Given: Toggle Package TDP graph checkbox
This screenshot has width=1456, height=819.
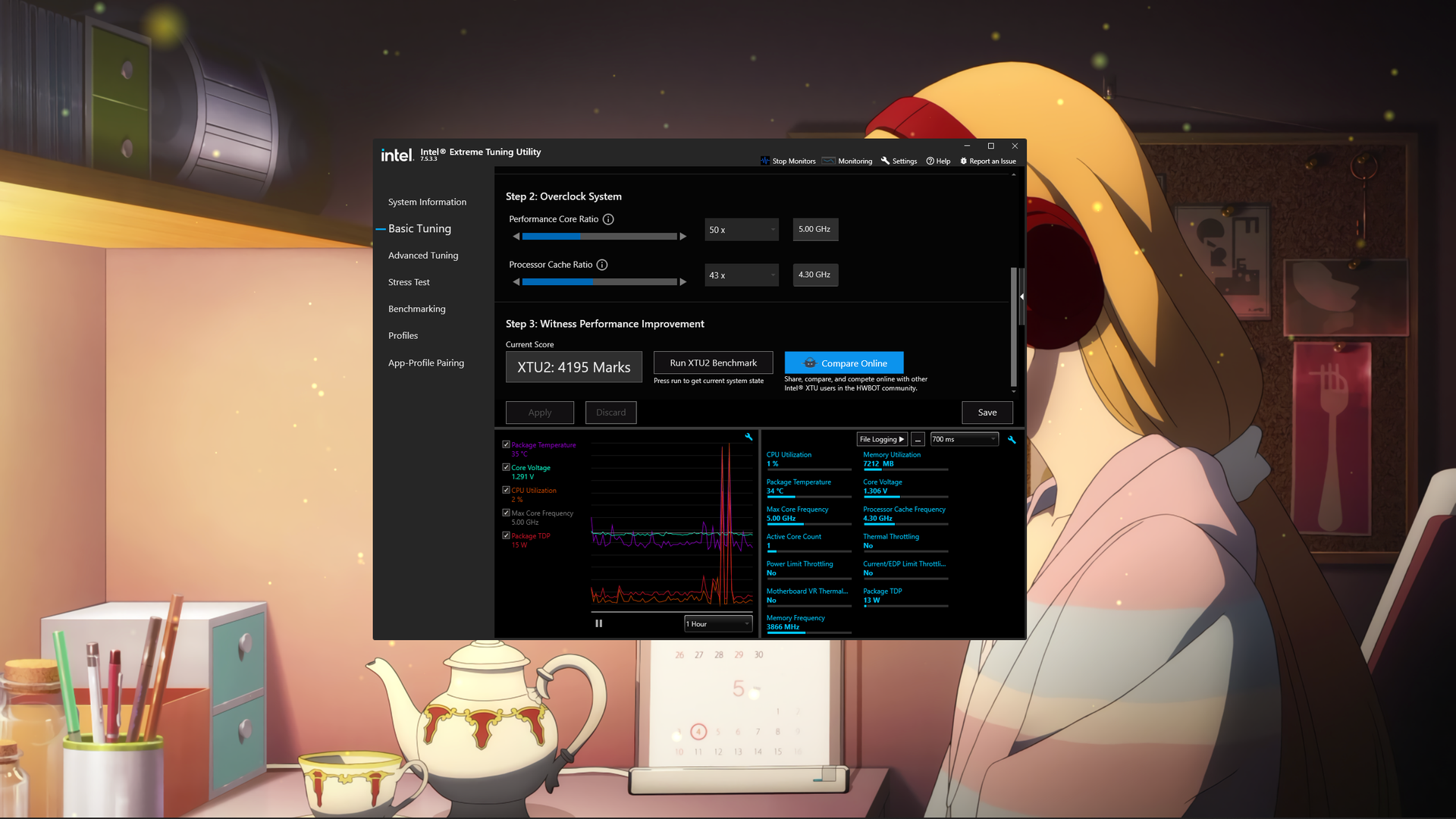Looking at the screenshot, I should pos(506,535).
